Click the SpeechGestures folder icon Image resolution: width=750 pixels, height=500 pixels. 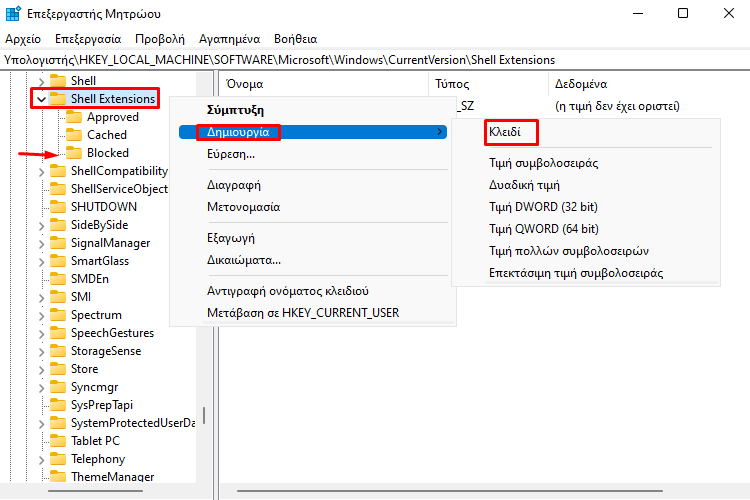click(58, 333)
